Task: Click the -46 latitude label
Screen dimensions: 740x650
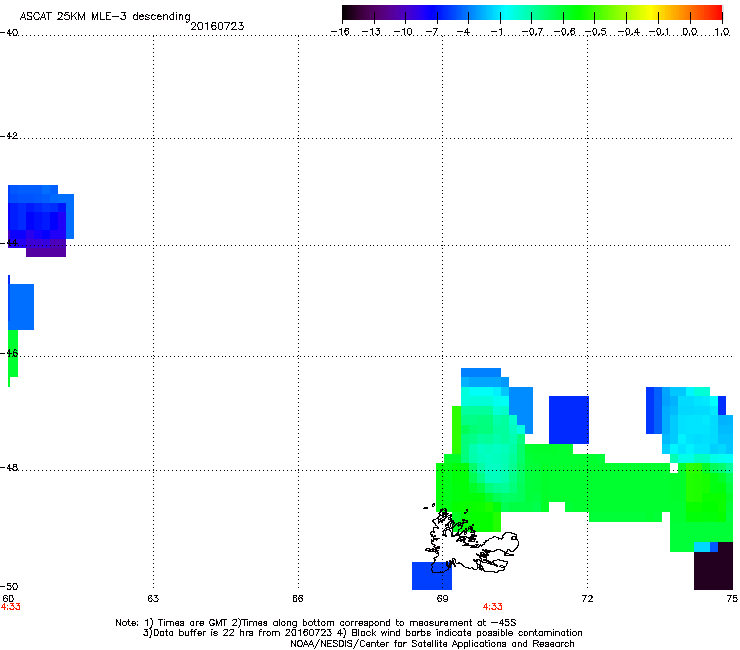Action: pos(9,353)
